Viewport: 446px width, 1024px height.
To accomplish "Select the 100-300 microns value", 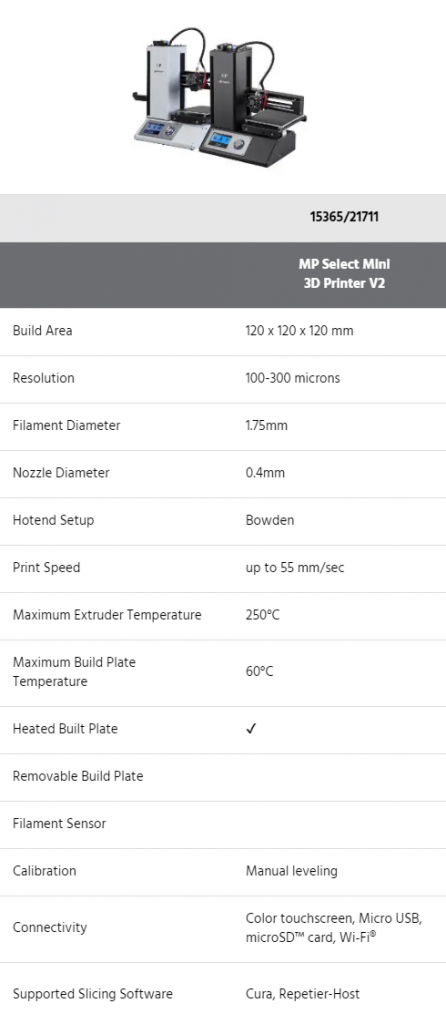I will point(293,378).
